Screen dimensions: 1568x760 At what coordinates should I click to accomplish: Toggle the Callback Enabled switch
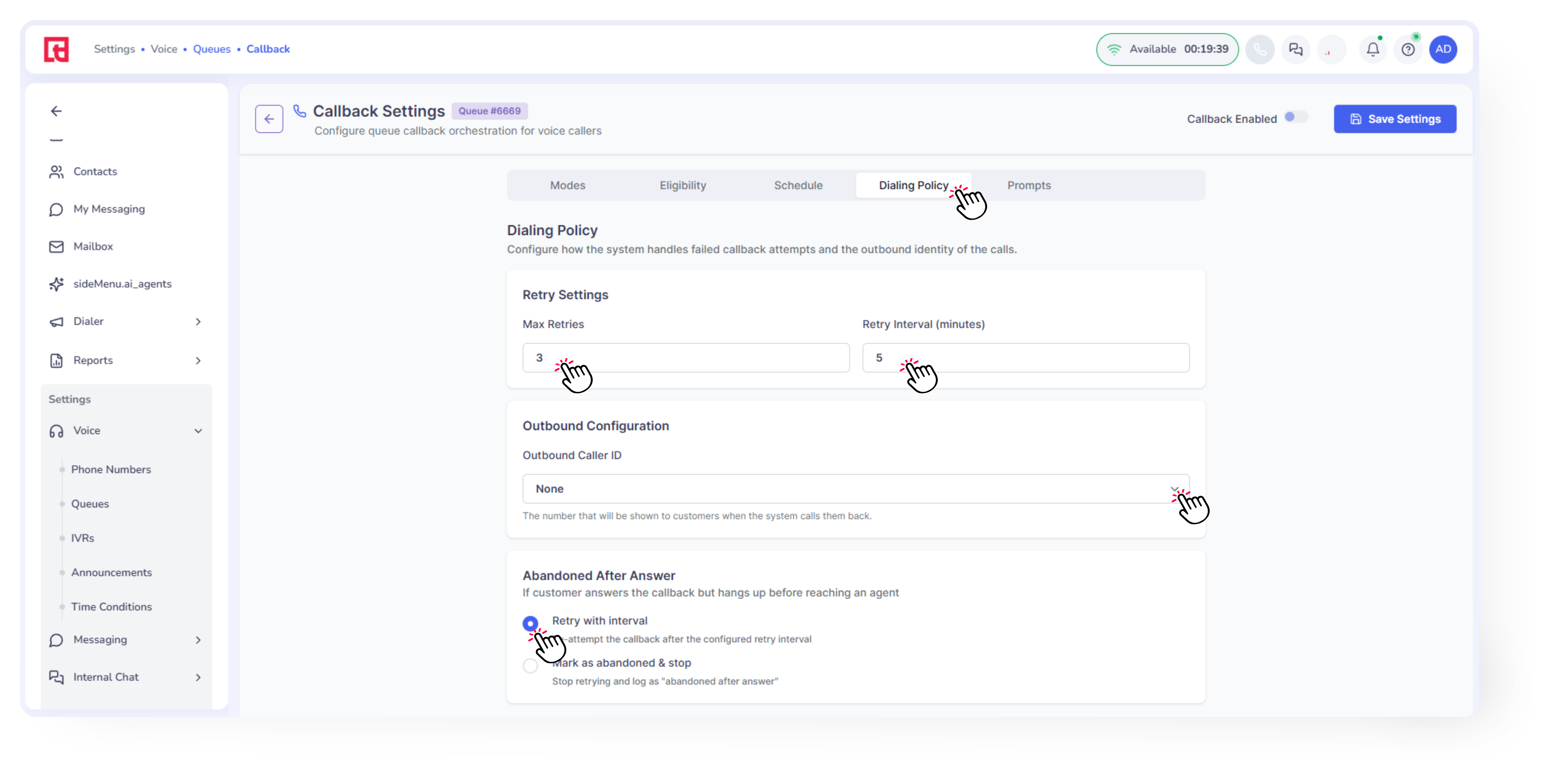pyautogui.click(x=1295, y=117)
